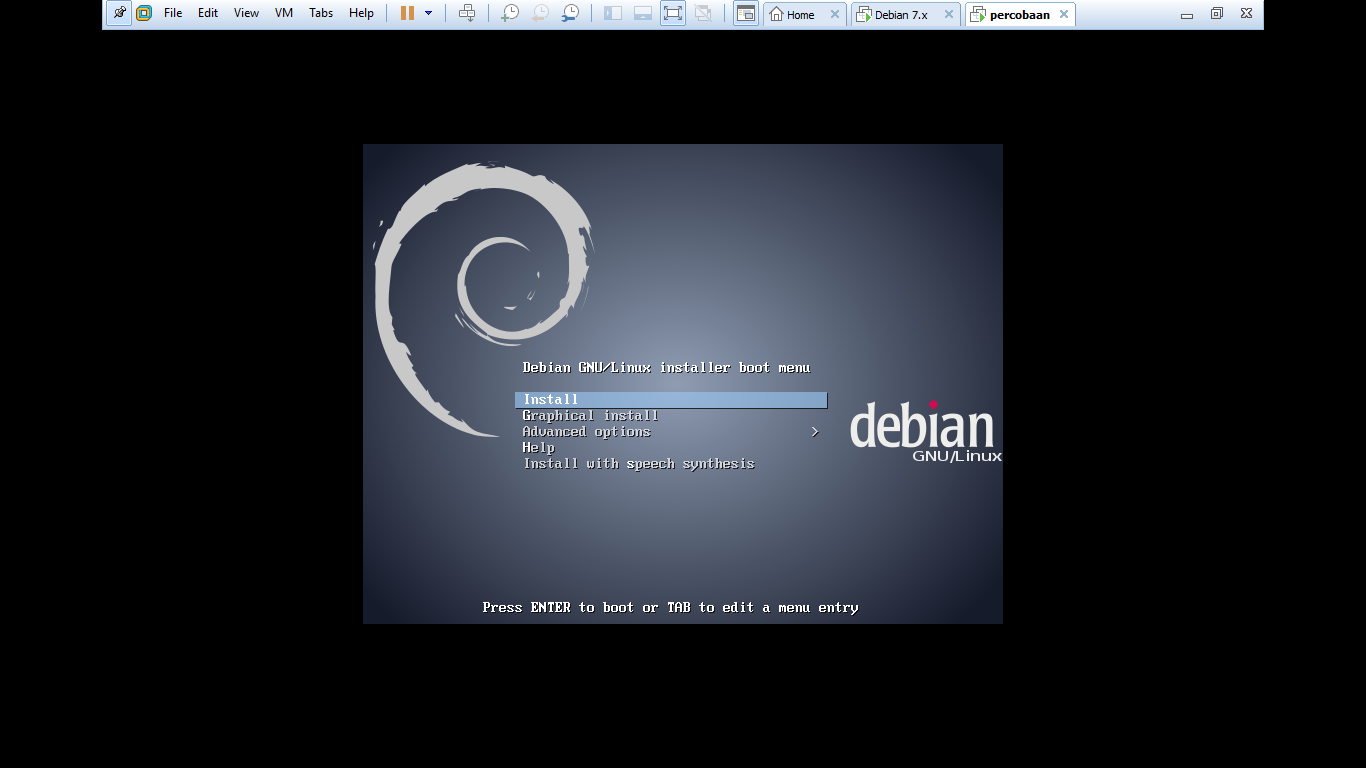Toggle the library panel visibility
The height and width of the screenshot is (768, 1366).
coord(611,13)
